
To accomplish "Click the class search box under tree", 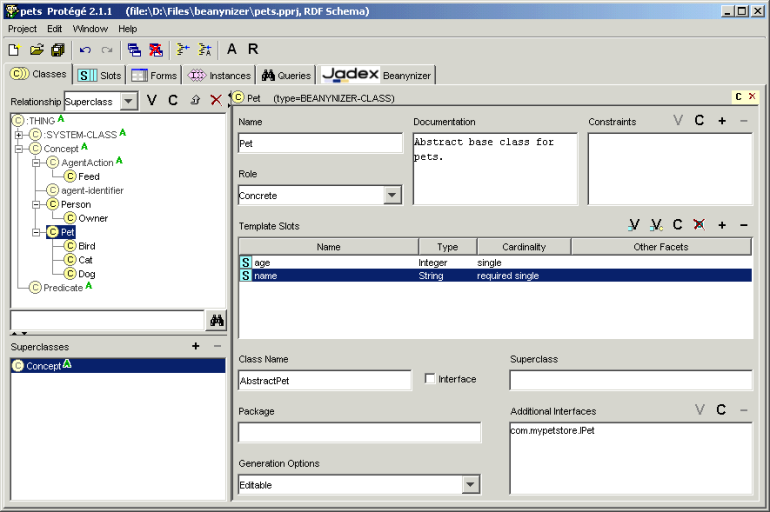I will (x=107, y=320).
